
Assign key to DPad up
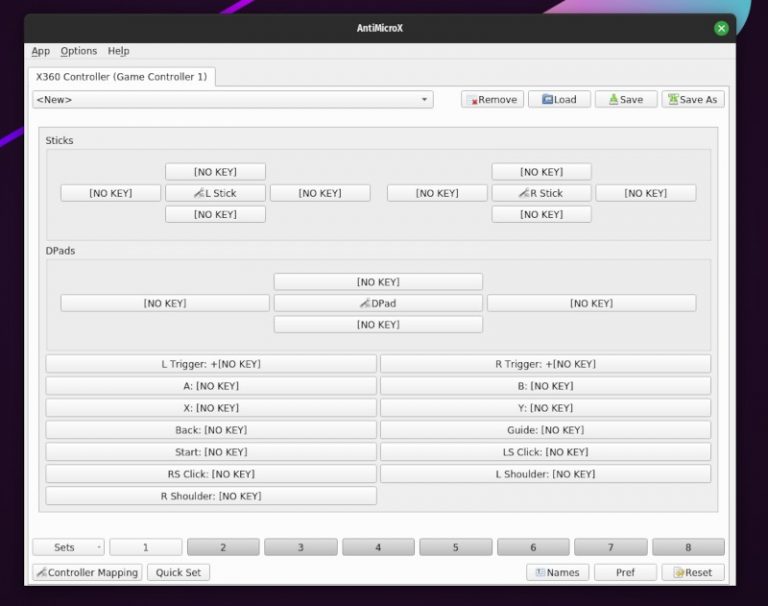click(378, 282)
